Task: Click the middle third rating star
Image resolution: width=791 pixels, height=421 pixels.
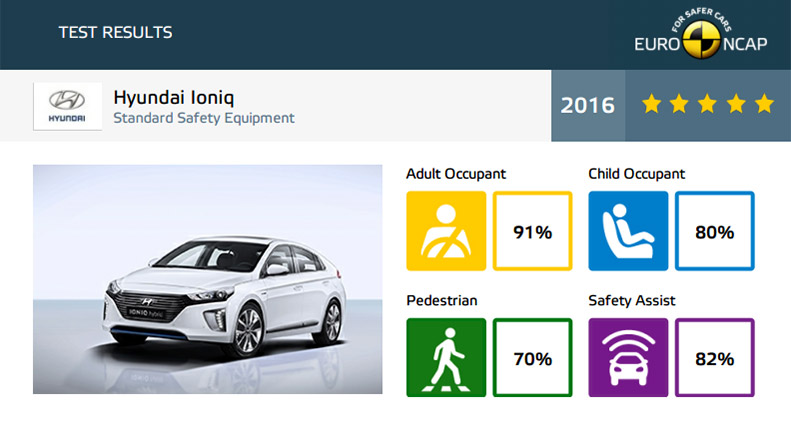Action: (x=707, y=104)
